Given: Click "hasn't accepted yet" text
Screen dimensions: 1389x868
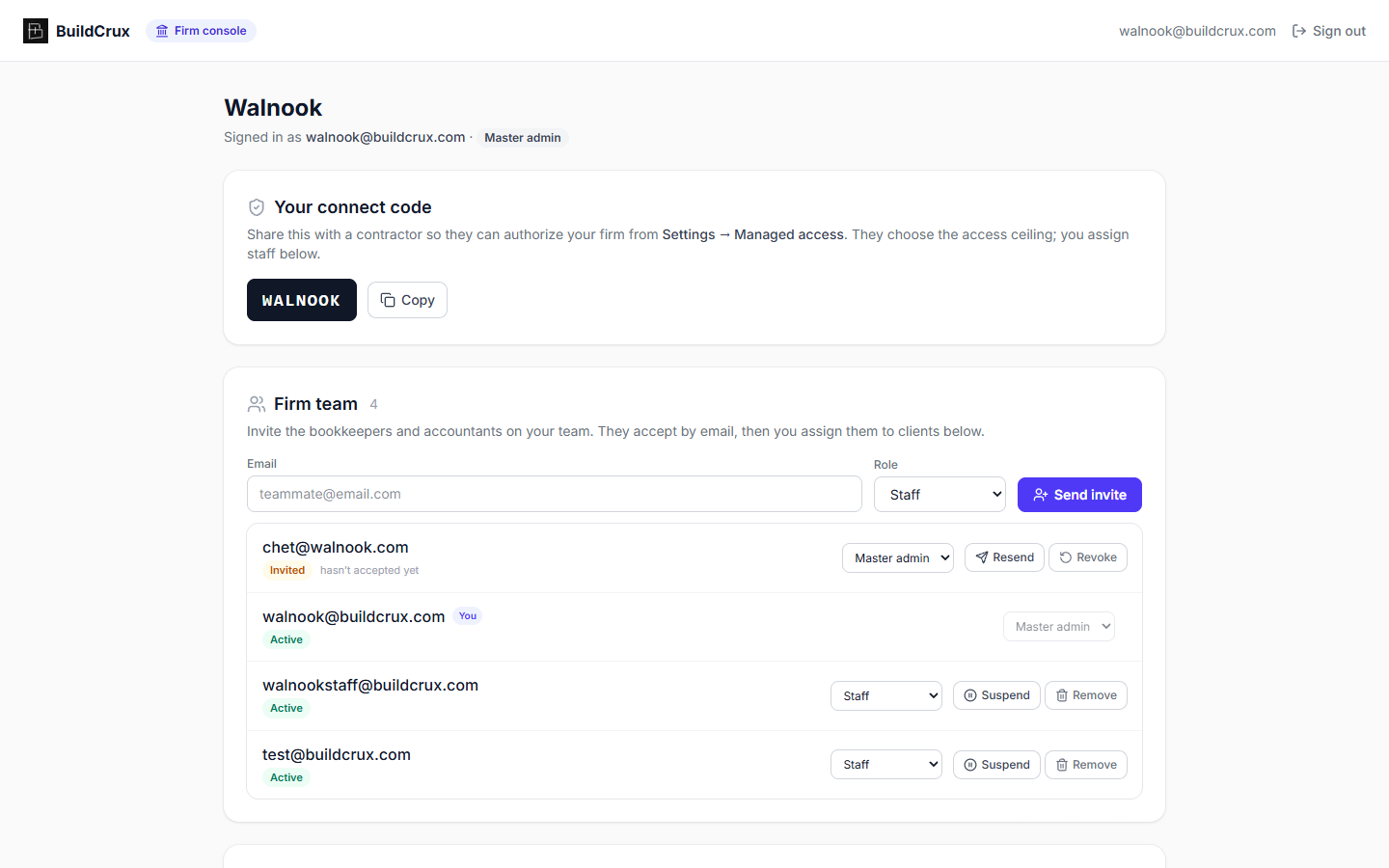Looking at the screenshot, I should click(x=369, y=571).
